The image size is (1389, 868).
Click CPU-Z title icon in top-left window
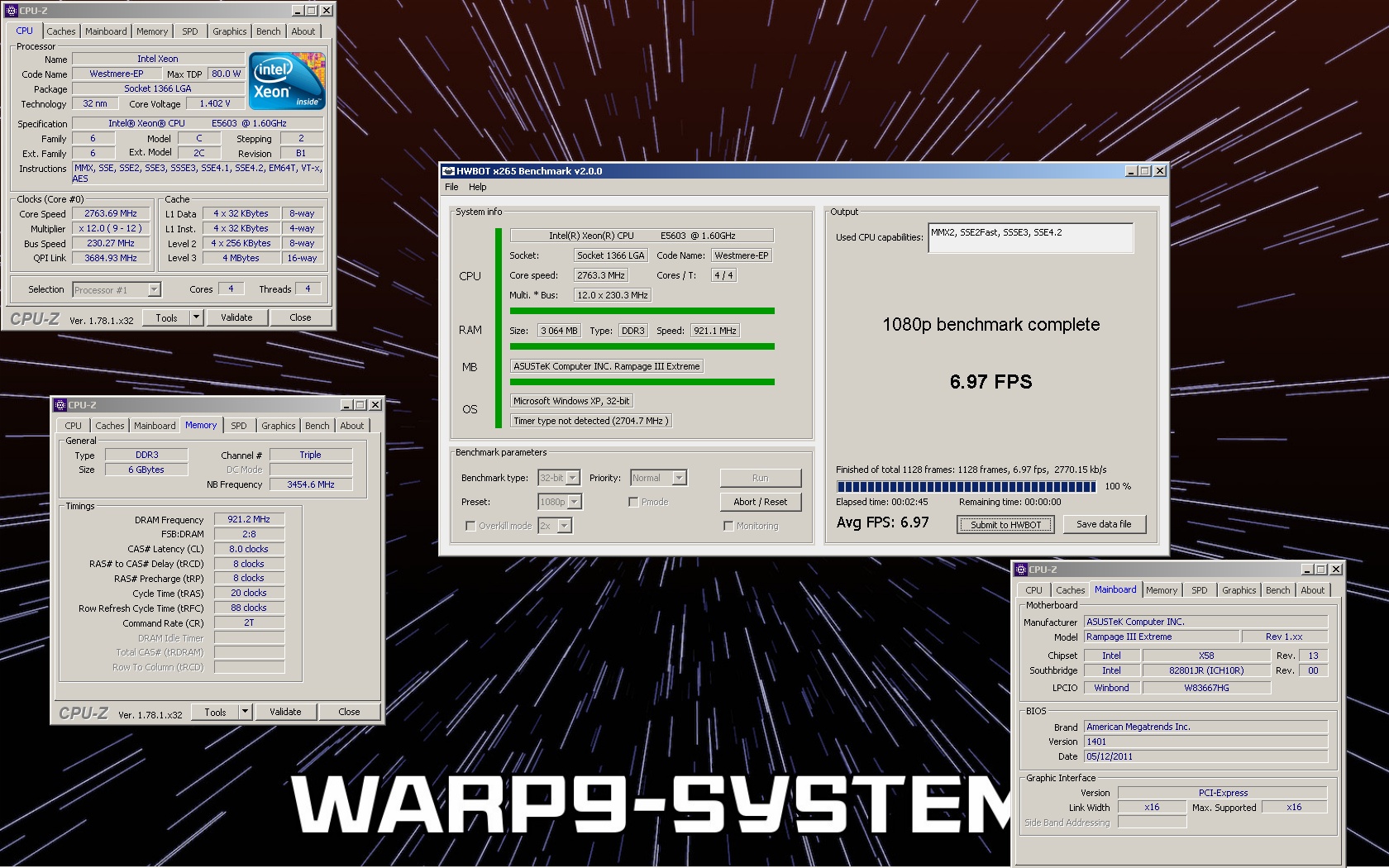(x=12, y=11)
